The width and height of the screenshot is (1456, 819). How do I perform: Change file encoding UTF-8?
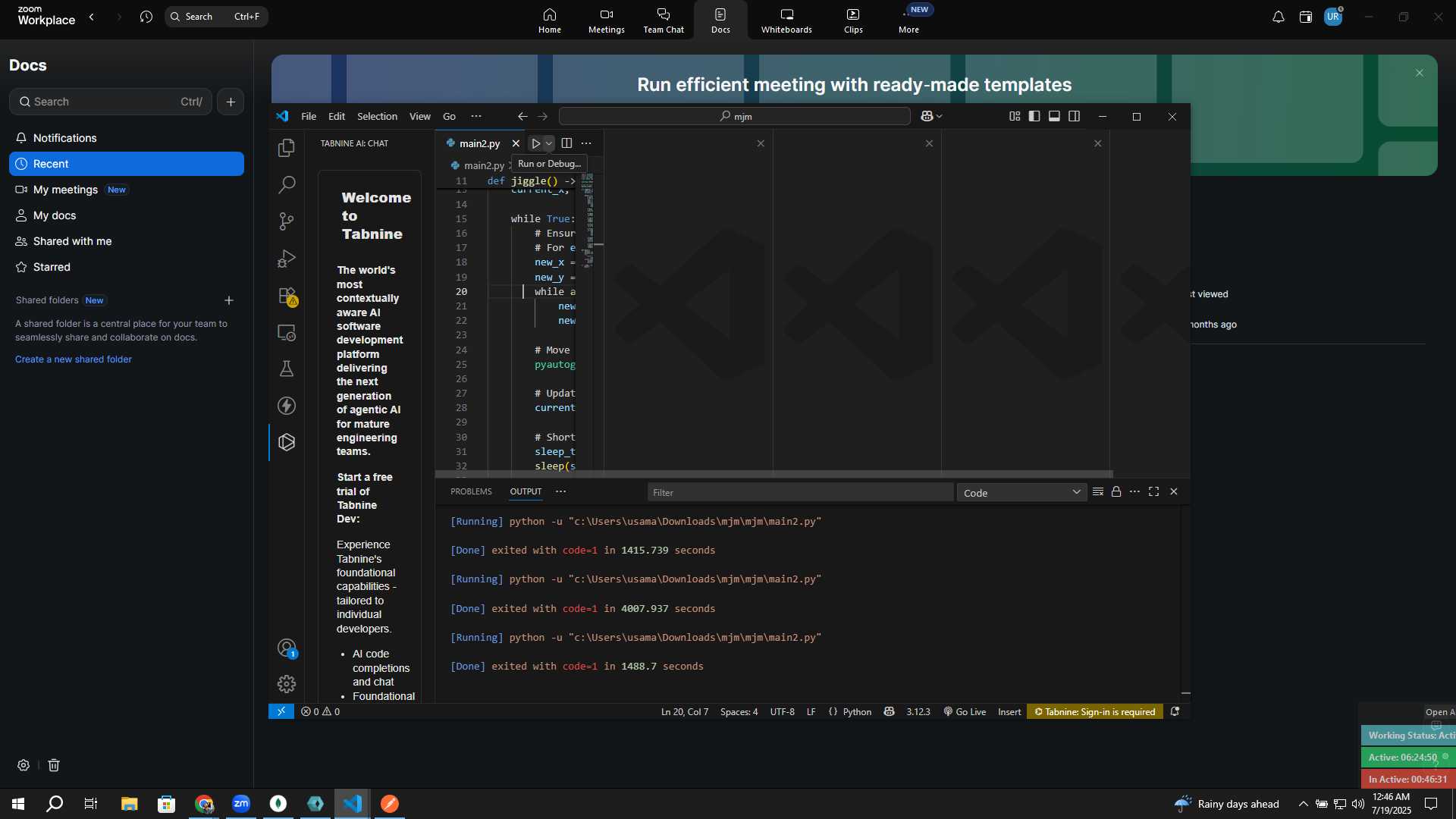tap(782, 711)
